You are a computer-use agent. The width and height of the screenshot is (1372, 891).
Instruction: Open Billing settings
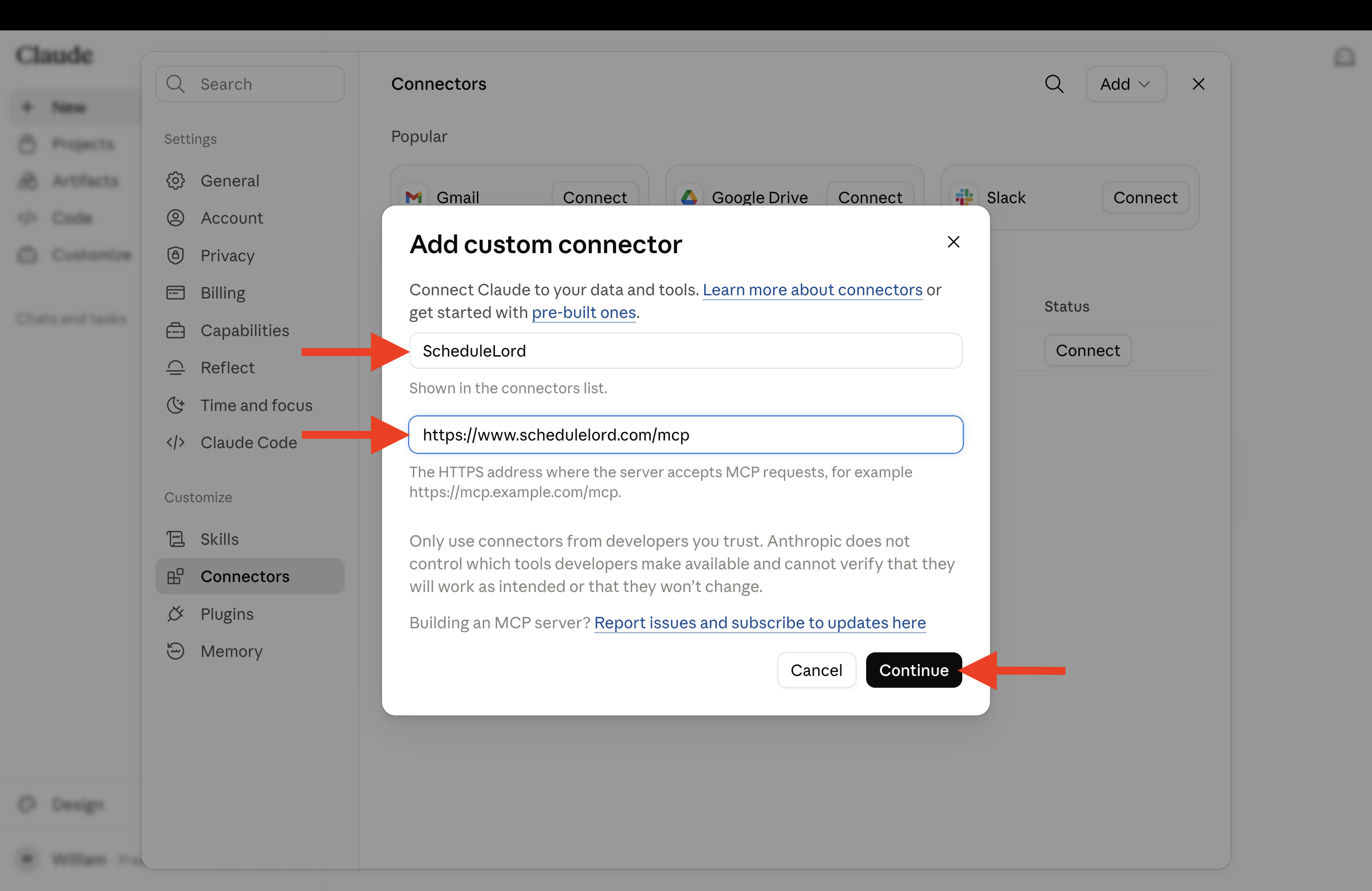tap(250, 293)
